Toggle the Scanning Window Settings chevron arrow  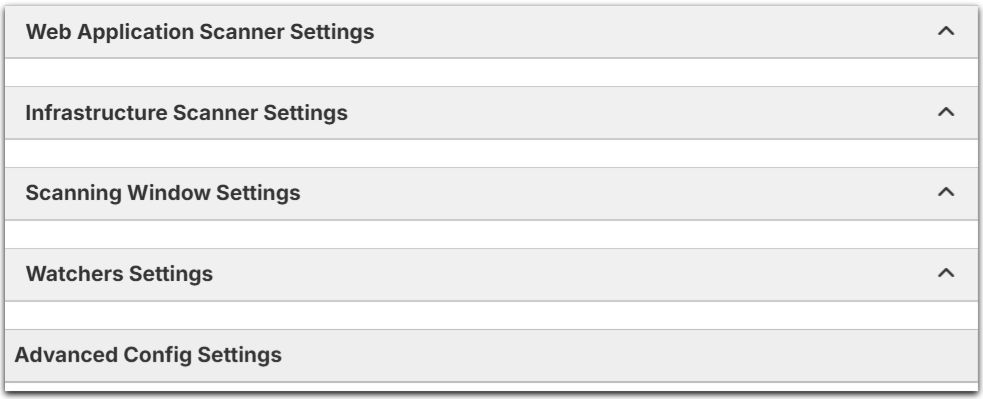[x=945, y=192]
